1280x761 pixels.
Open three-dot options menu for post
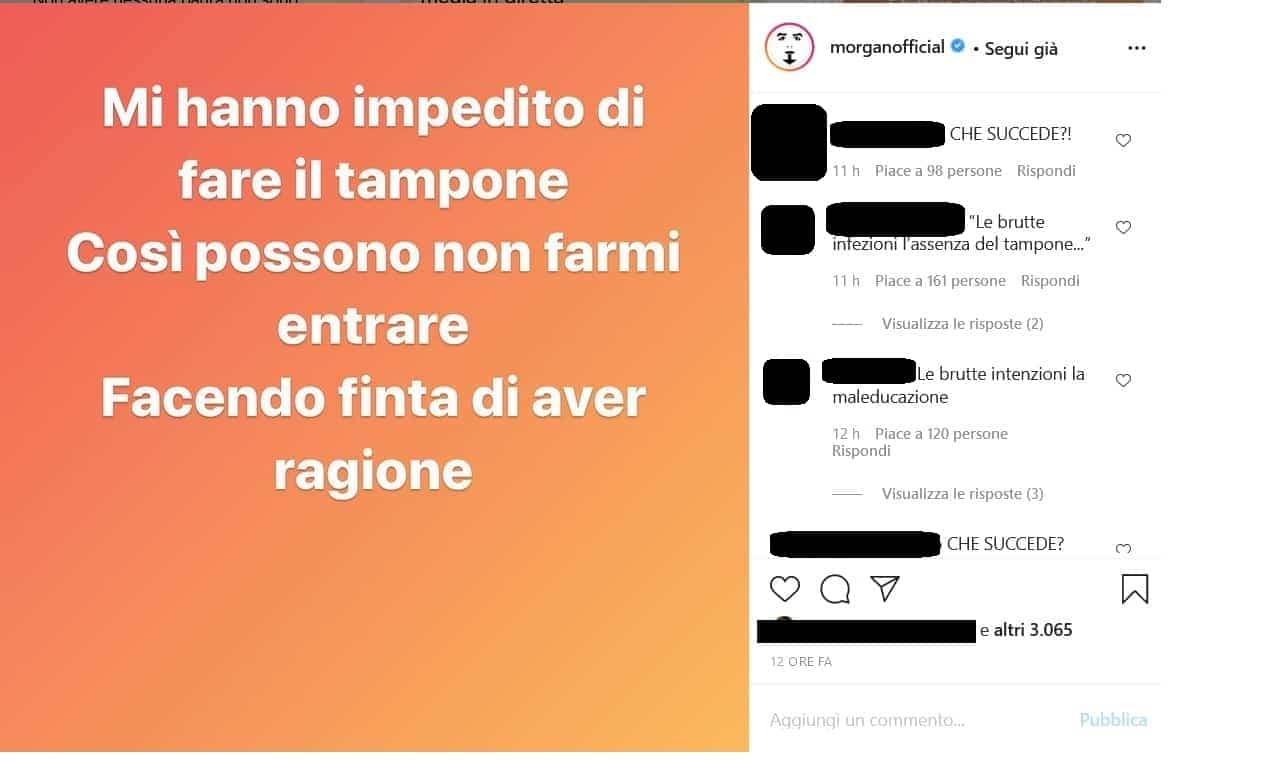(x=1137, y=48)
